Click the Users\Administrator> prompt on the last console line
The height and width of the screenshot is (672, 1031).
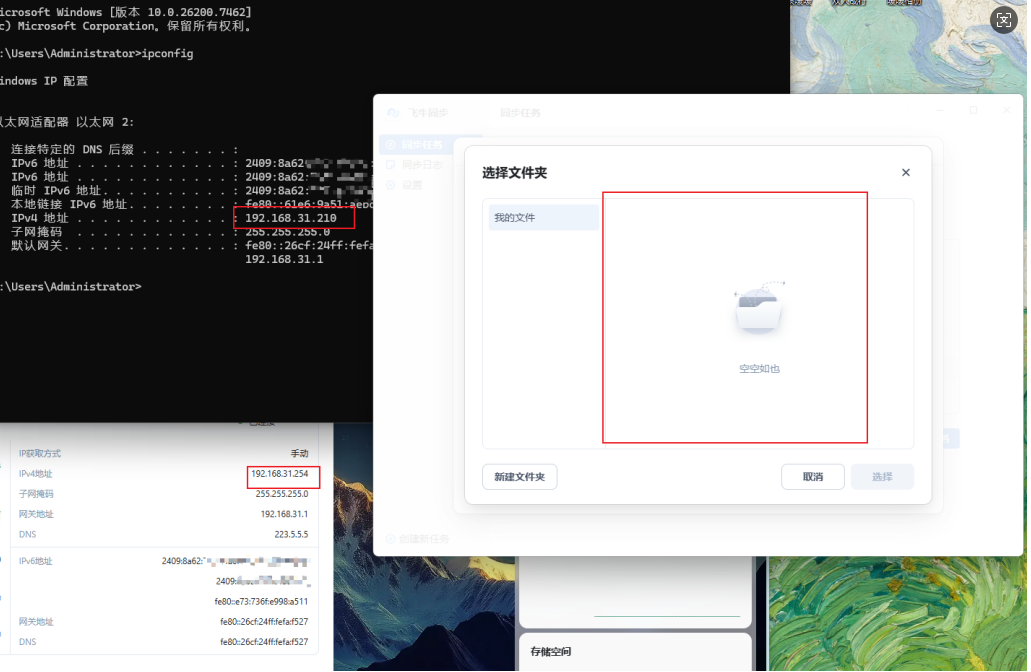tap(71, 287)
